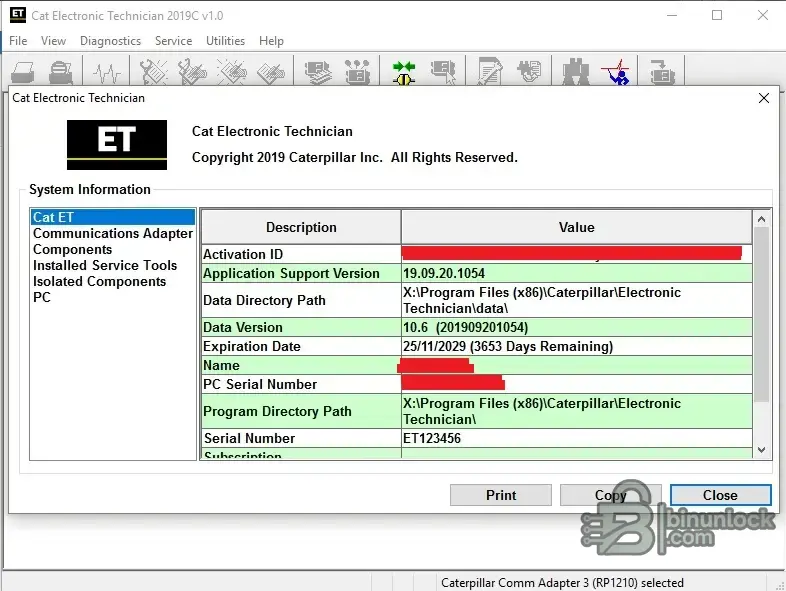Click the binoculars toolbar icon

pyautogui.click(x=575, y=72)
